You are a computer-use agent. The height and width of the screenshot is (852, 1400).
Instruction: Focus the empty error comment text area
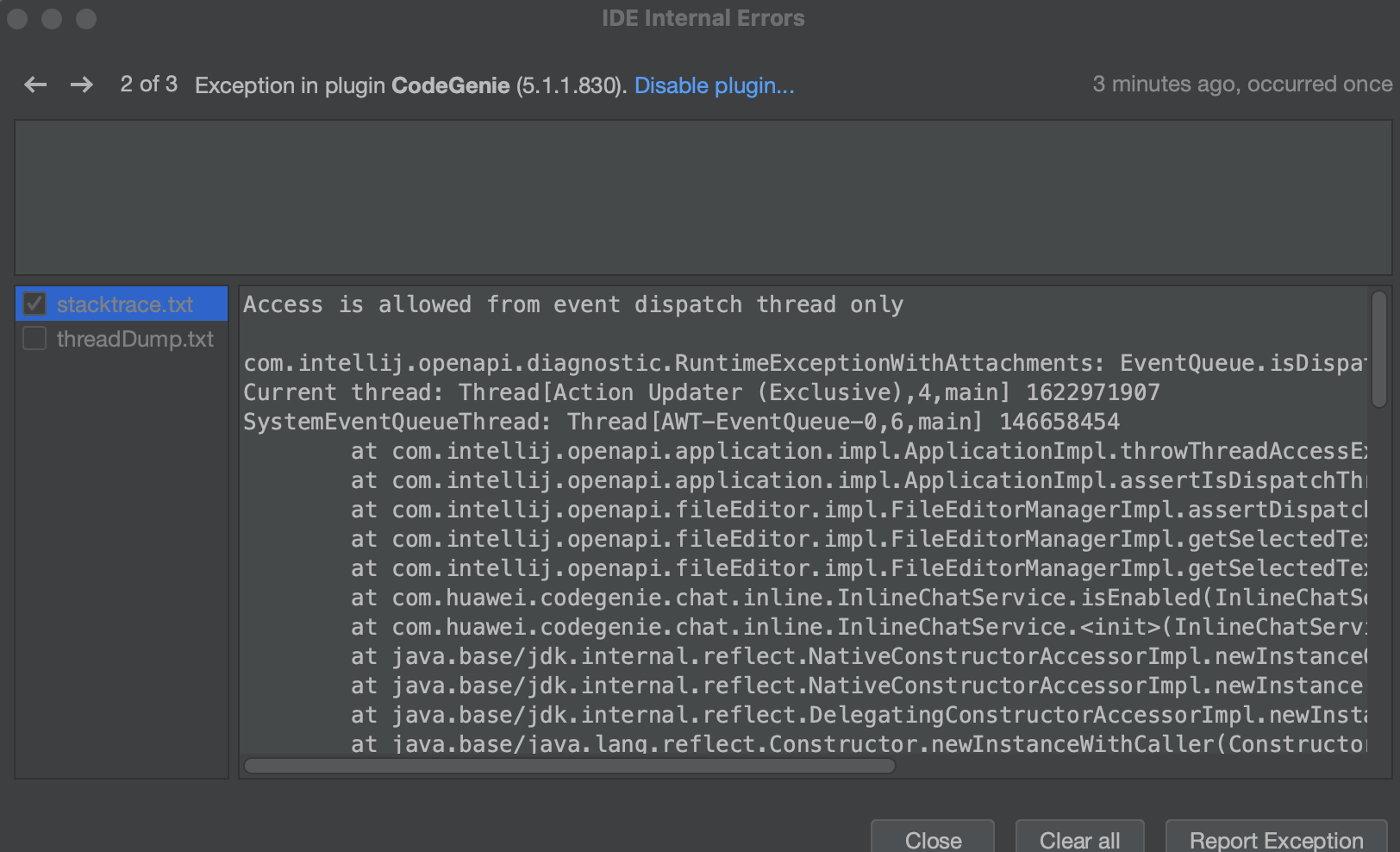[x=703, y=197]
